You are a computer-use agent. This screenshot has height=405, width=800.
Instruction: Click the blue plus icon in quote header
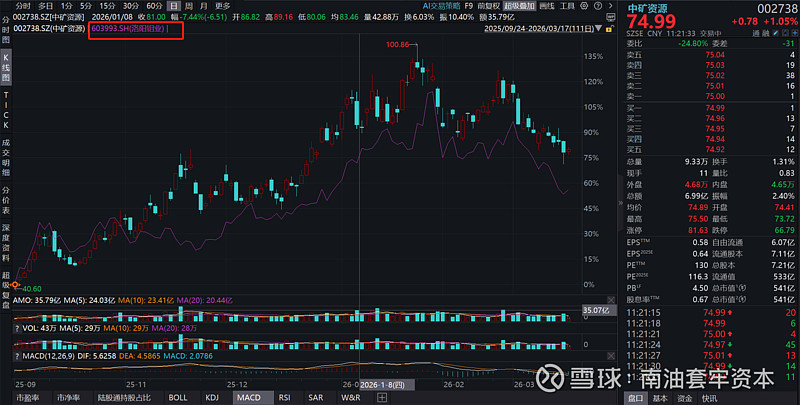coord(795,33)
